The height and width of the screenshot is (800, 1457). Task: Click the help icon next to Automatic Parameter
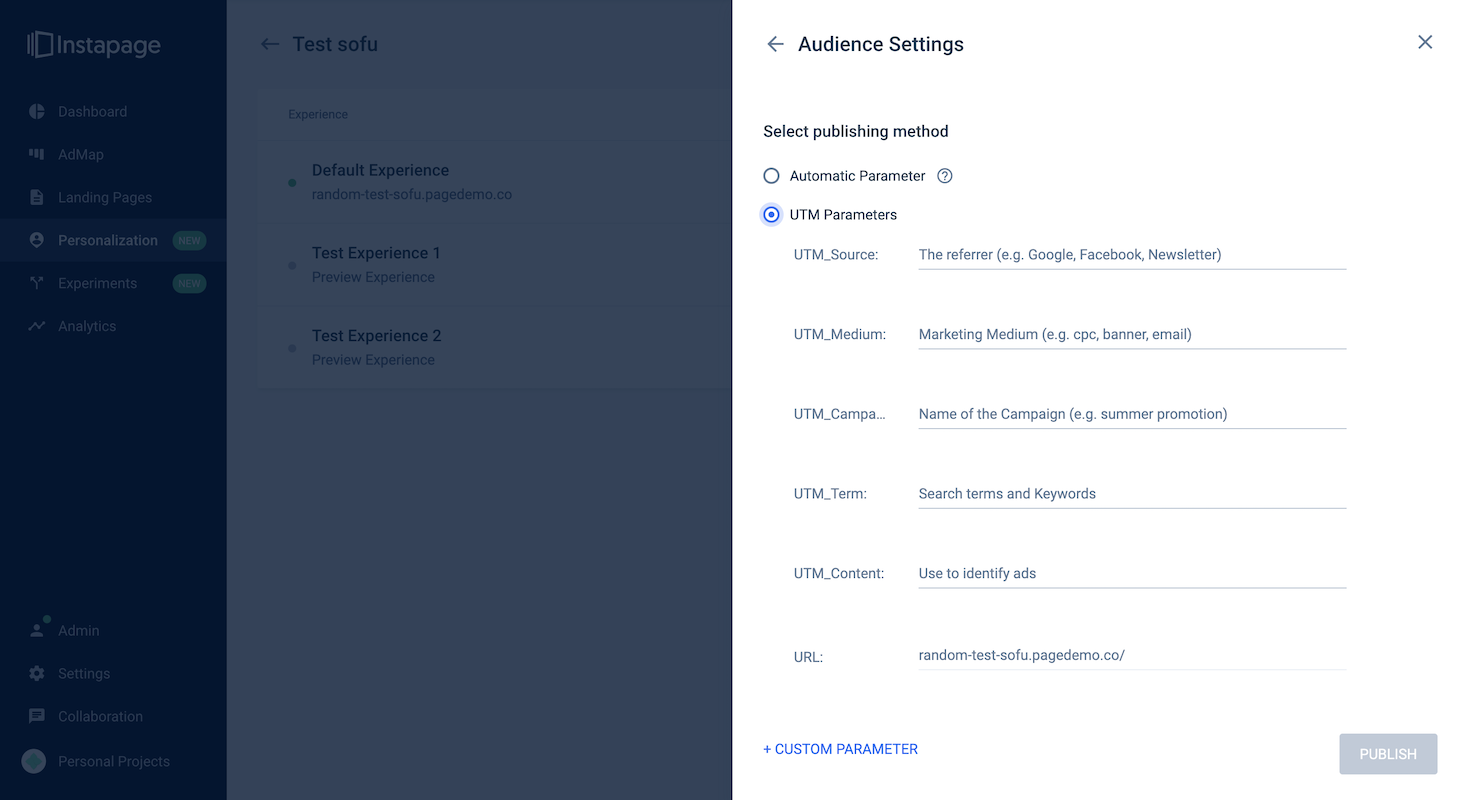tap(944, 175)
